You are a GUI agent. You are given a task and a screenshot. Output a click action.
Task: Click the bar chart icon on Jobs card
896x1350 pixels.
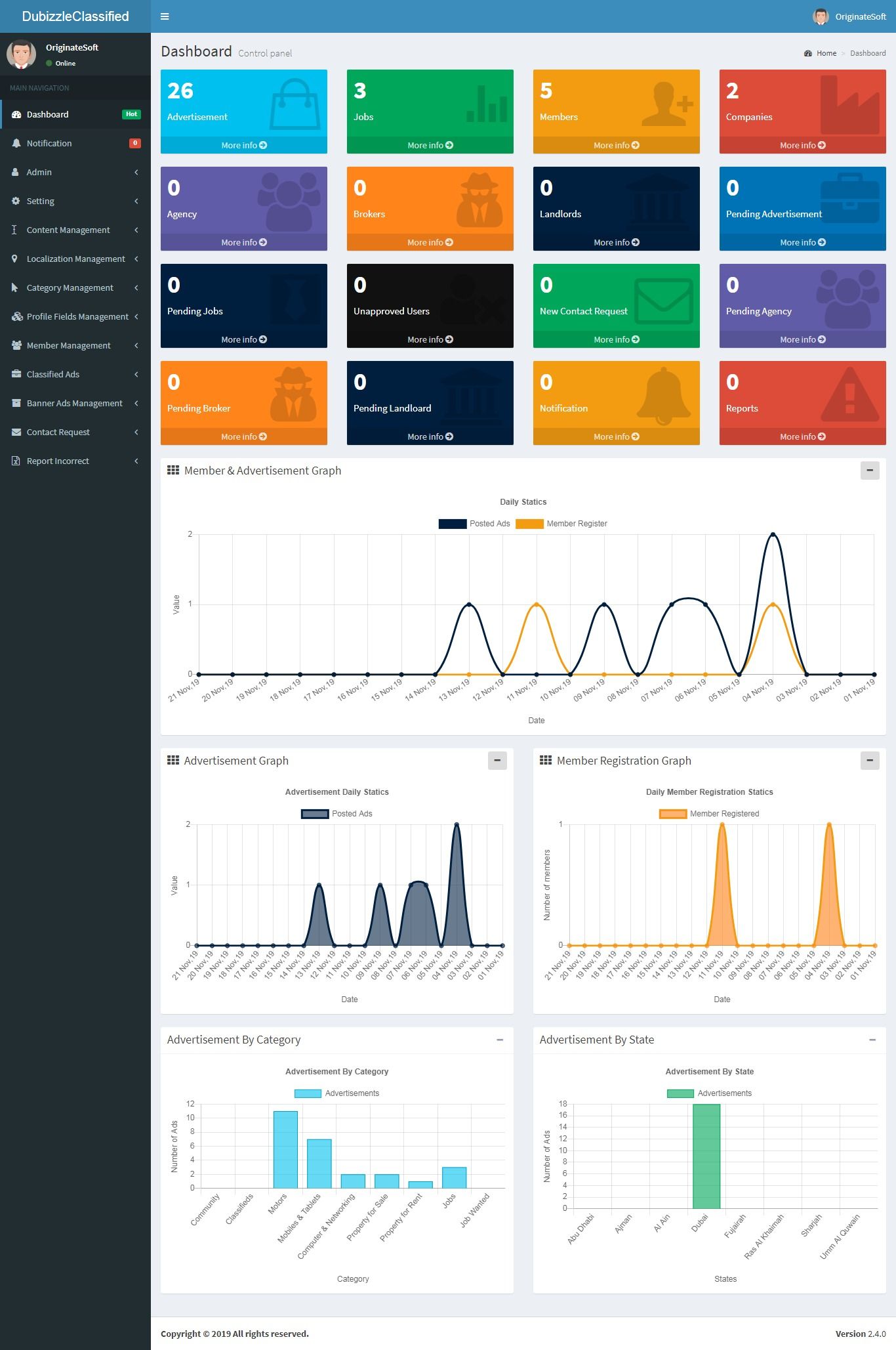pyautogui.click(x=487, y=104)
